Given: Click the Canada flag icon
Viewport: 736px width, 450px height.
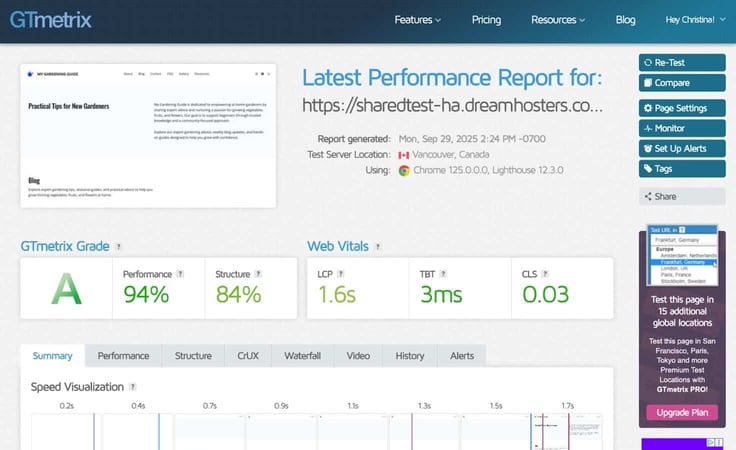Looking at the screenshot, I should 404,155.
